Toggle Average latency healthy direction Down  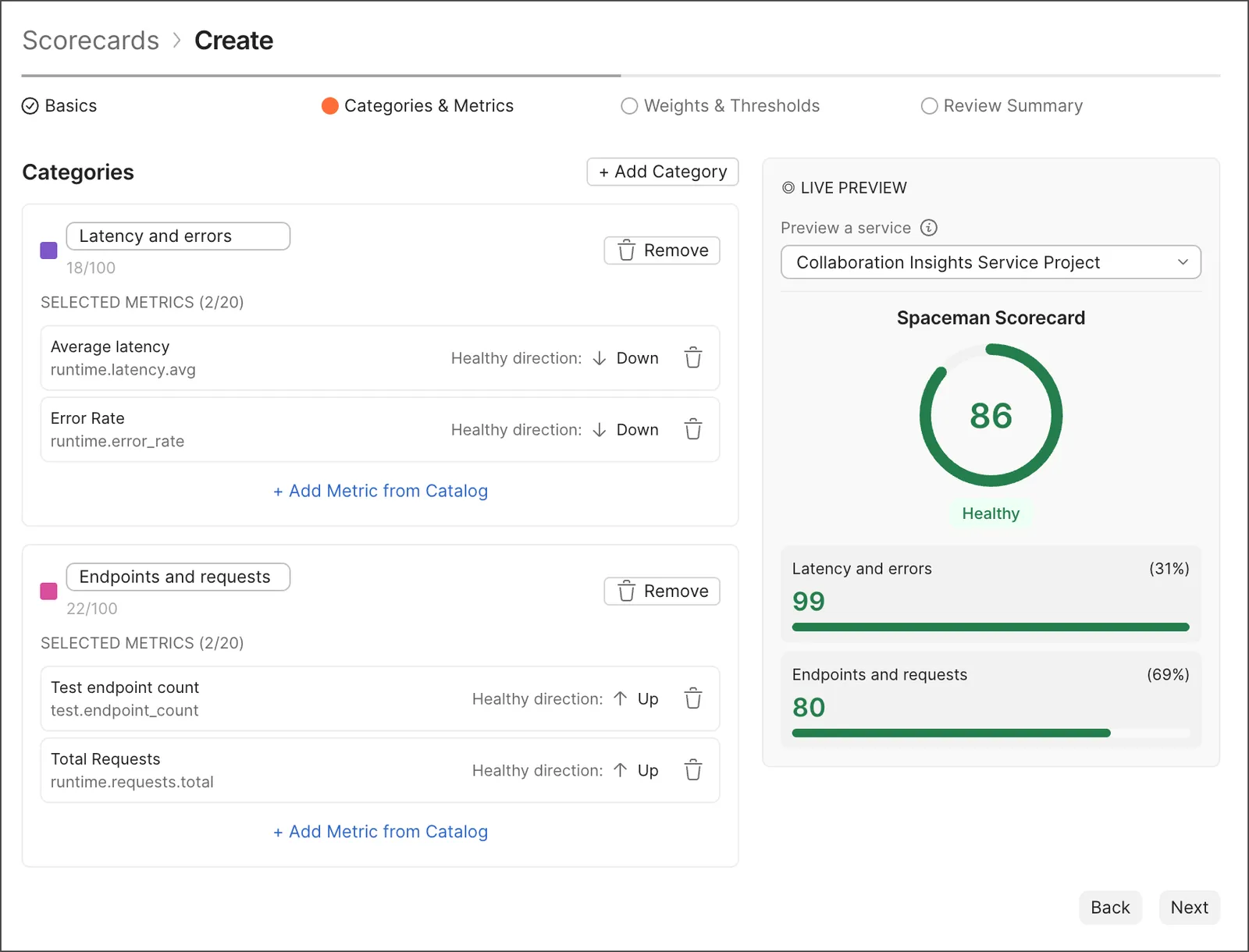626,358
